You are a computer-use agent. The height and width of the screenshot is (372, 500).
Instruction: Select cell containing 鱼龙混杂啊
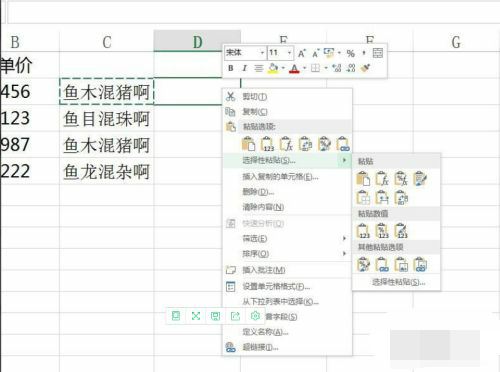coord(107,171)
